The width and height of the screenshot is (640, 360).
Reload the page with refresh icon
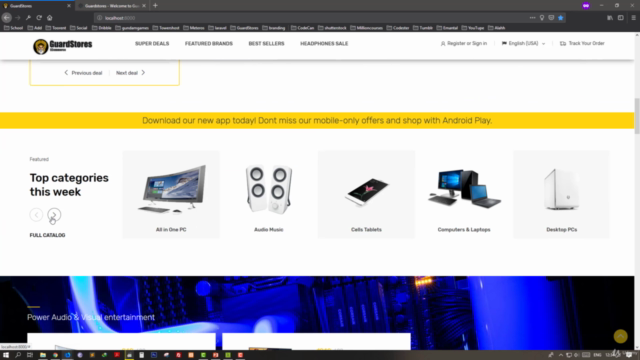[x=39, y=18]
